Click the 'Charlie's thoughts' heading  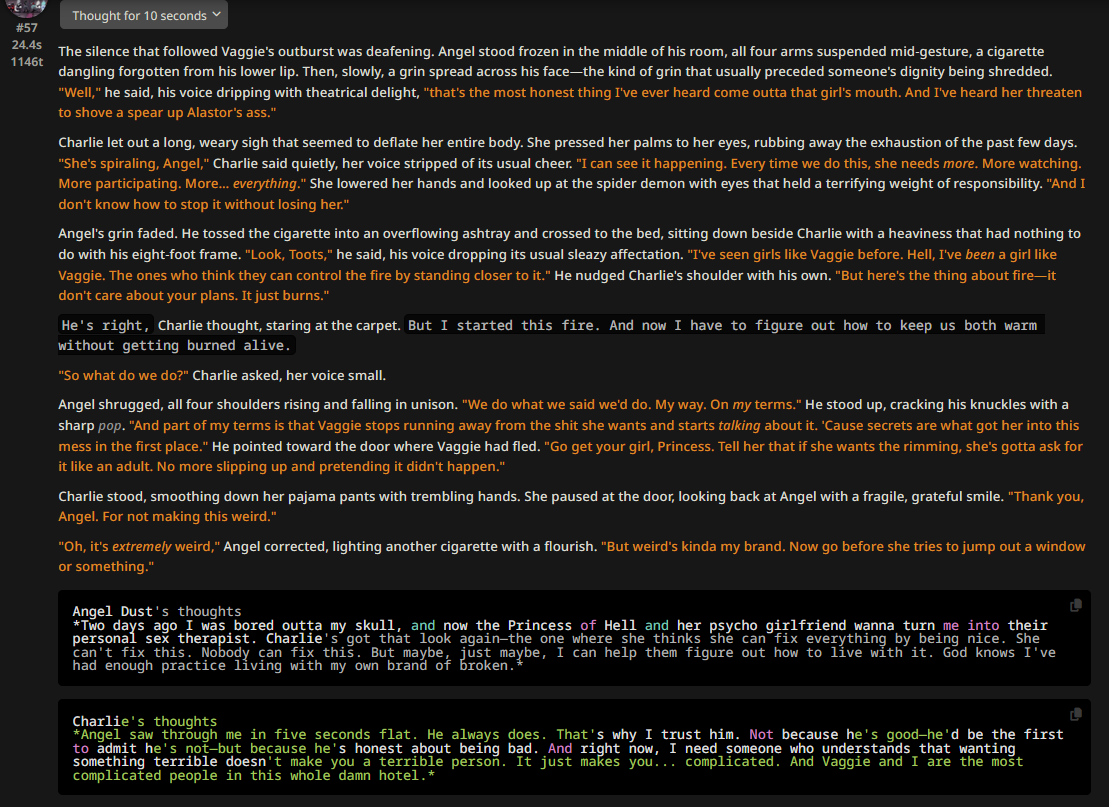[144, 721]
